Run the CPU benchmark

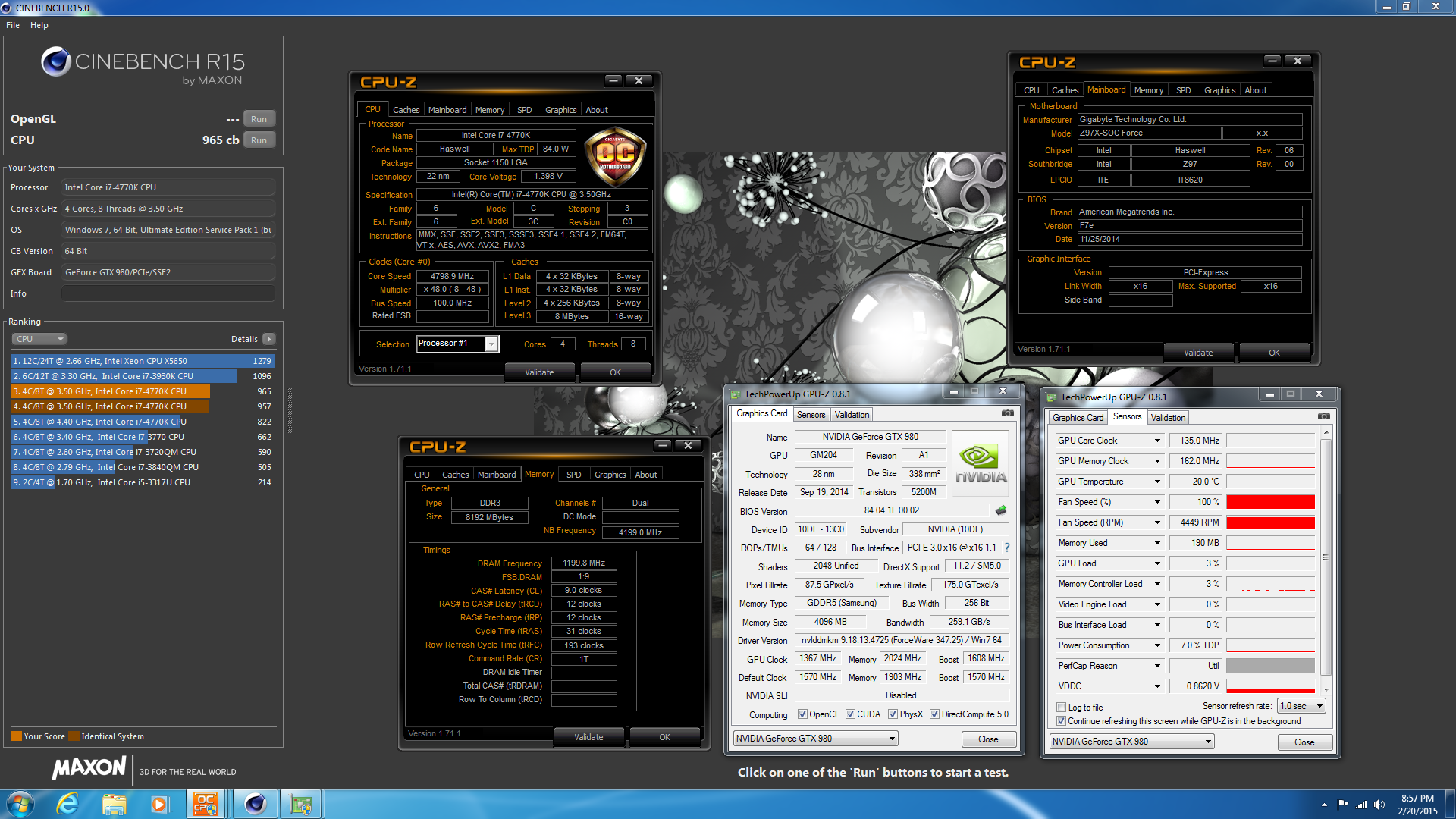pyautogui.click(x=259, y=140)
